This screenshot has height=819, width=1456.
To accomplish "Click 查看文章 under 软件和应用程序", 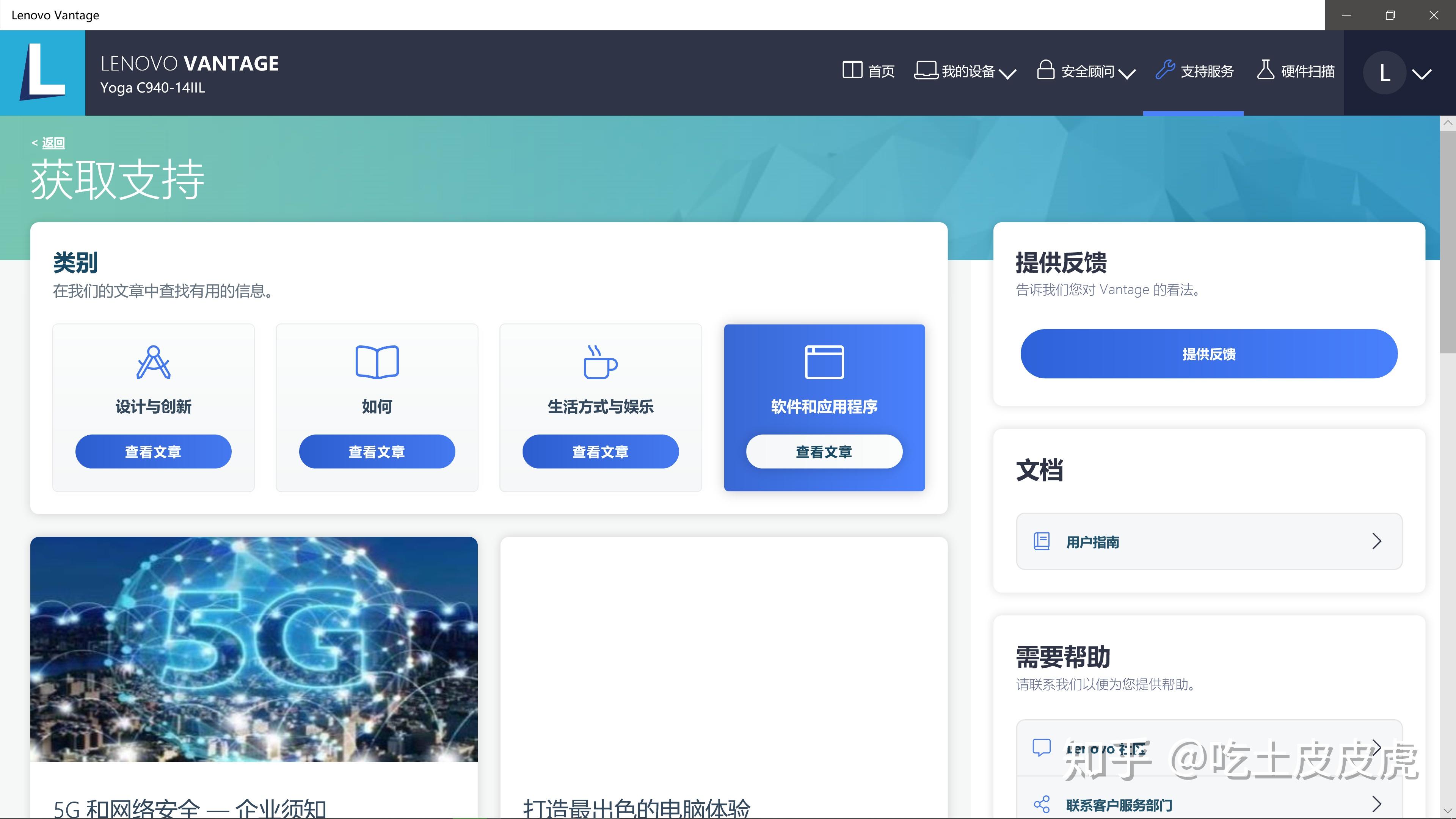I will coord(824,452).
